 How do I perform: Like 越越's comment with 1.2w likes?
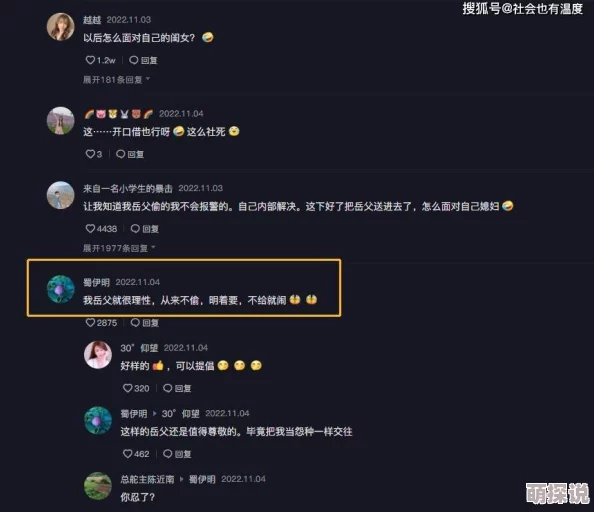[90, 60]
